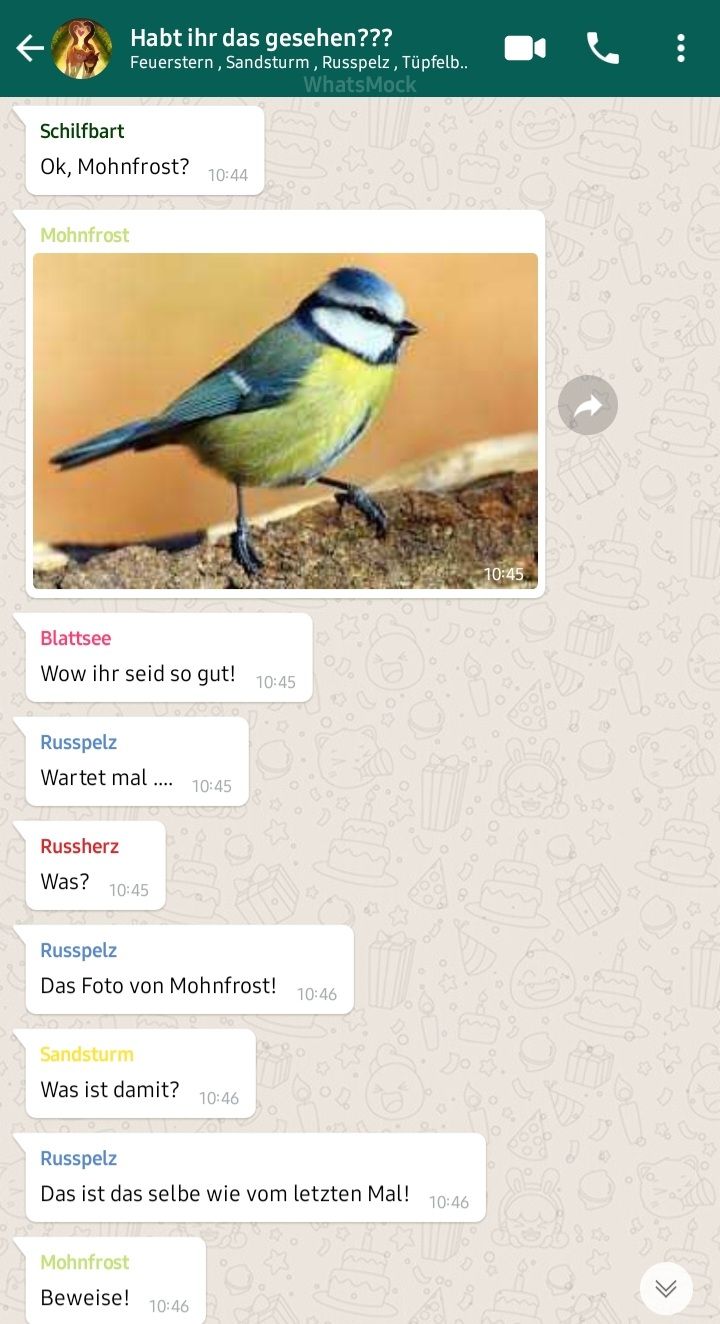Tap message 'Das Foto von Mohnfrost!'

click(x=158, y=986)
